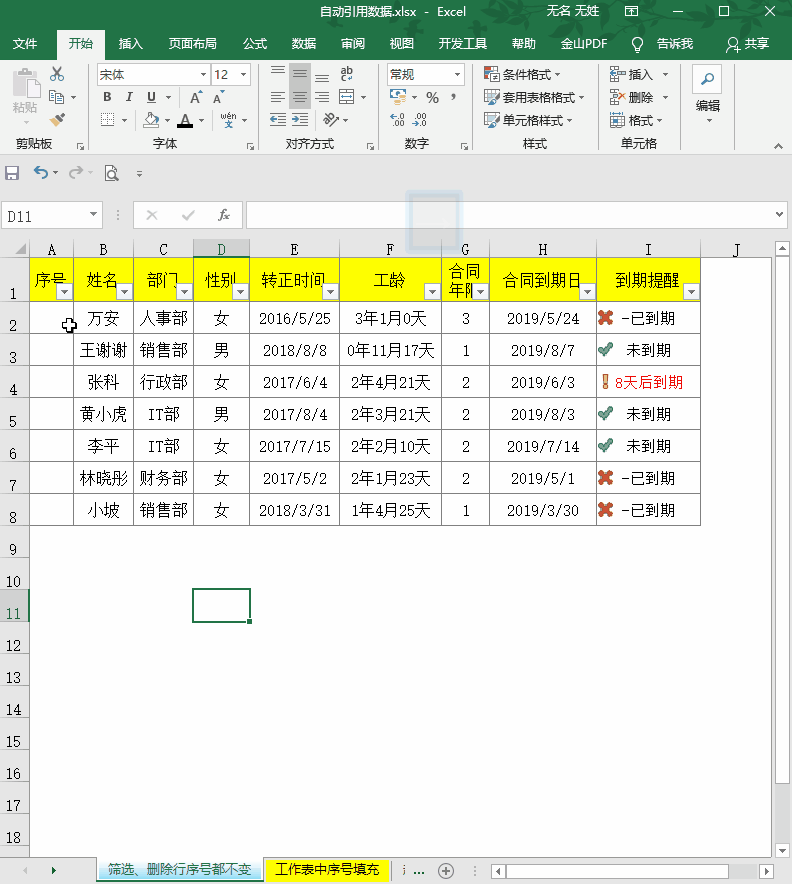The width and height of the screenshot is (792, 884).
Task: Add a new sheet with plus button
Action: 446,870
